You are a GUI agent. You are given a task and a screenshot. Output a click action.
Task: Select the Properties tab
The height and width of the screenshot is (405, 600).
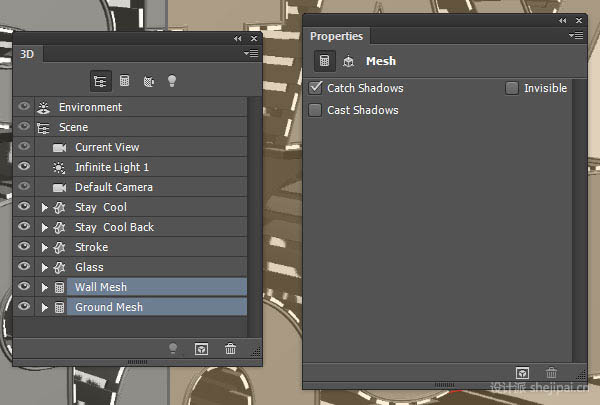(x=336, y=36)
